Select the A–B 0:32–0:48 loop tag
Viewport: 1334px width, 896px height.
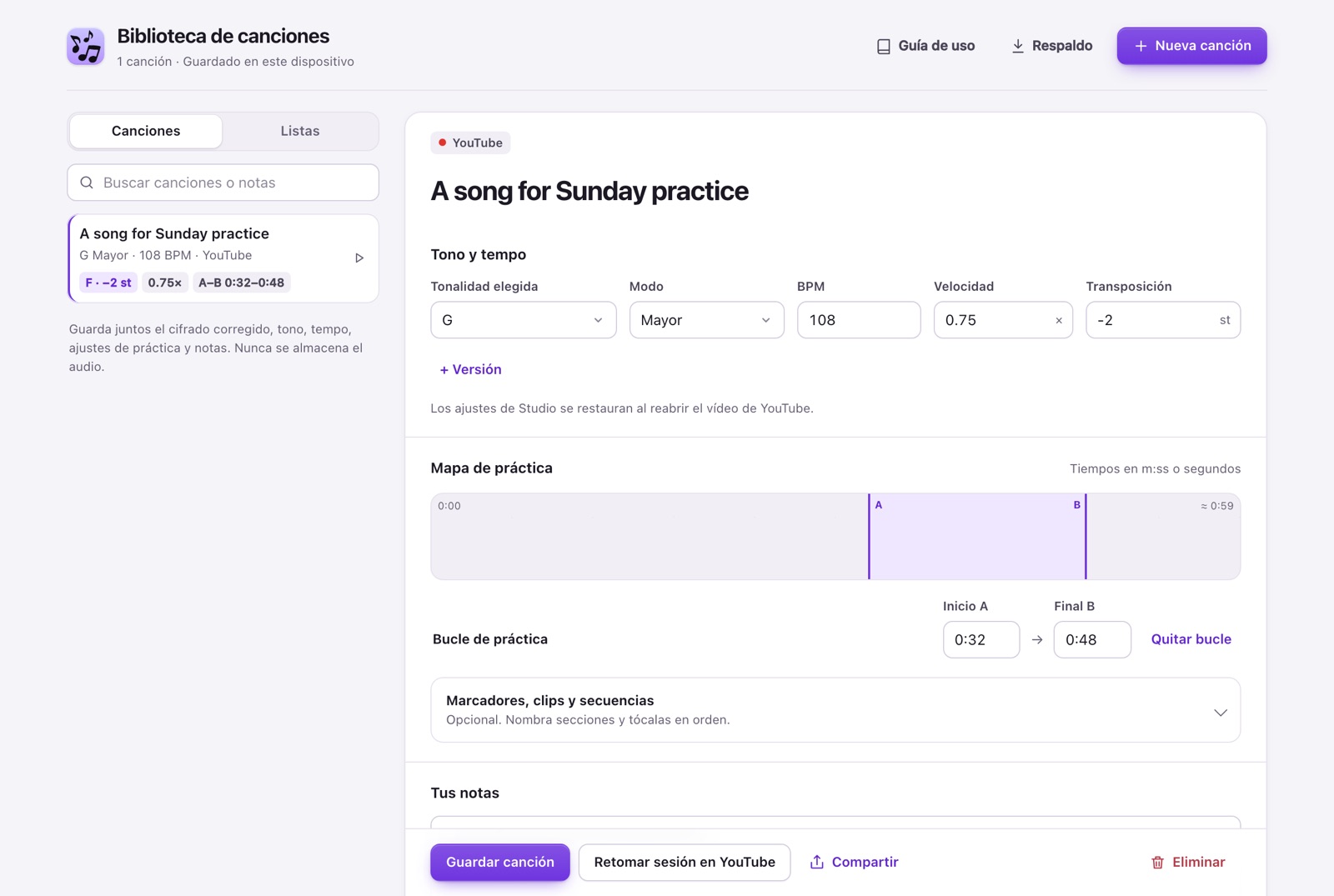241,283
